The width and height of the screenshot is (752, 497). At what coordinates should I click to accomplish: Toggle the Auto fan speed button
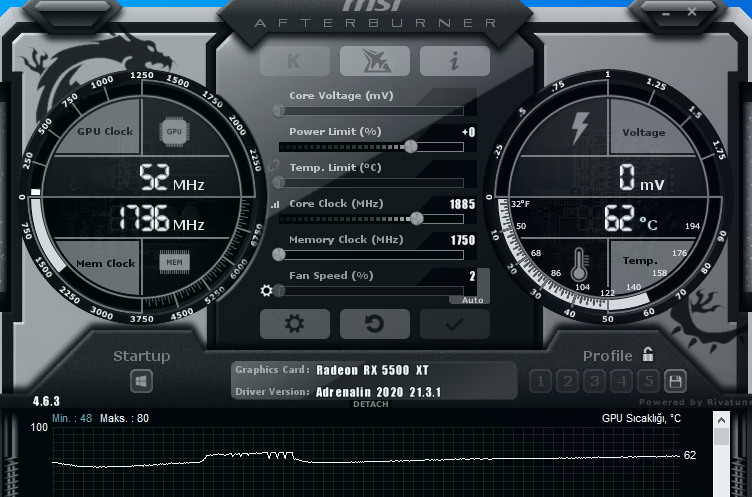coord(472,300)
